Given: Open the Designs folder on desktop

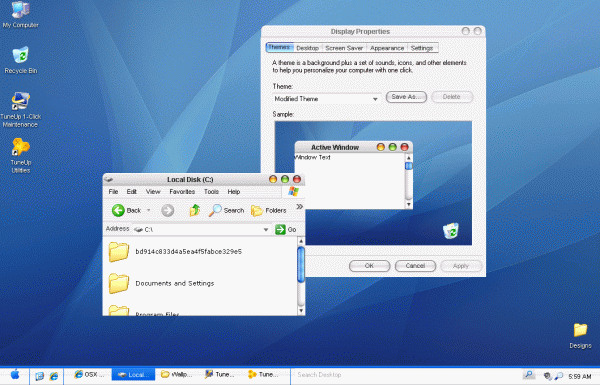Looking at the screenshot, I should click(580, 336).
